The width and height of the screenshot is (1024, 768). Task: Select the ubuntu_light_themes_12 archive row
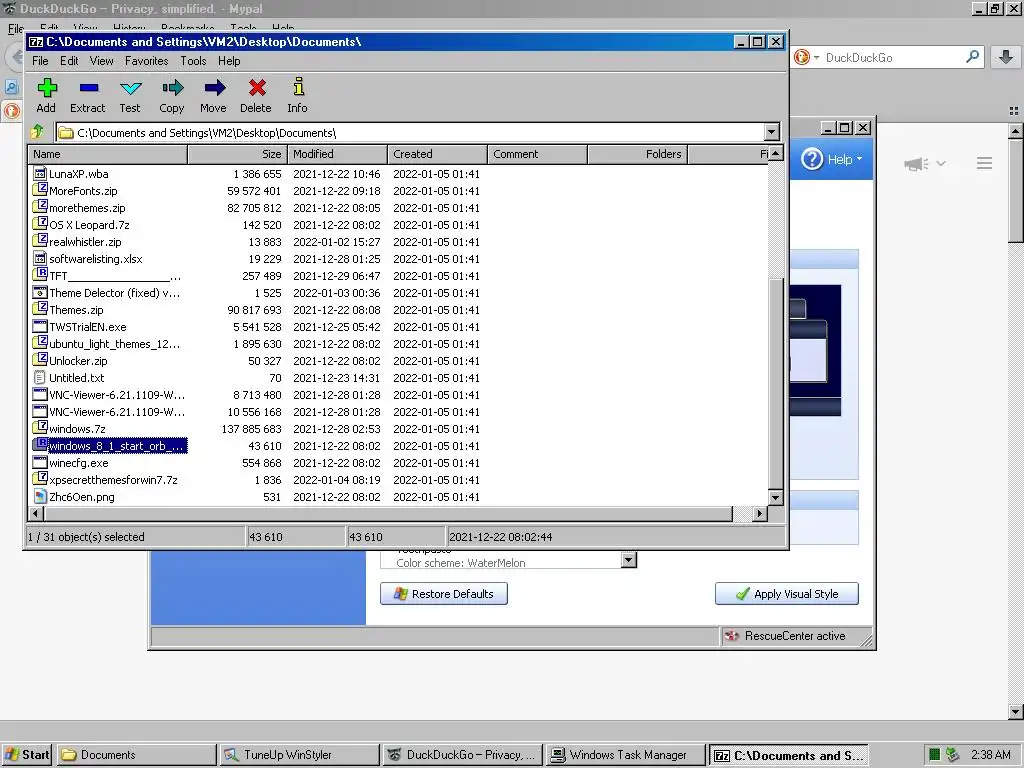point(400,344)
